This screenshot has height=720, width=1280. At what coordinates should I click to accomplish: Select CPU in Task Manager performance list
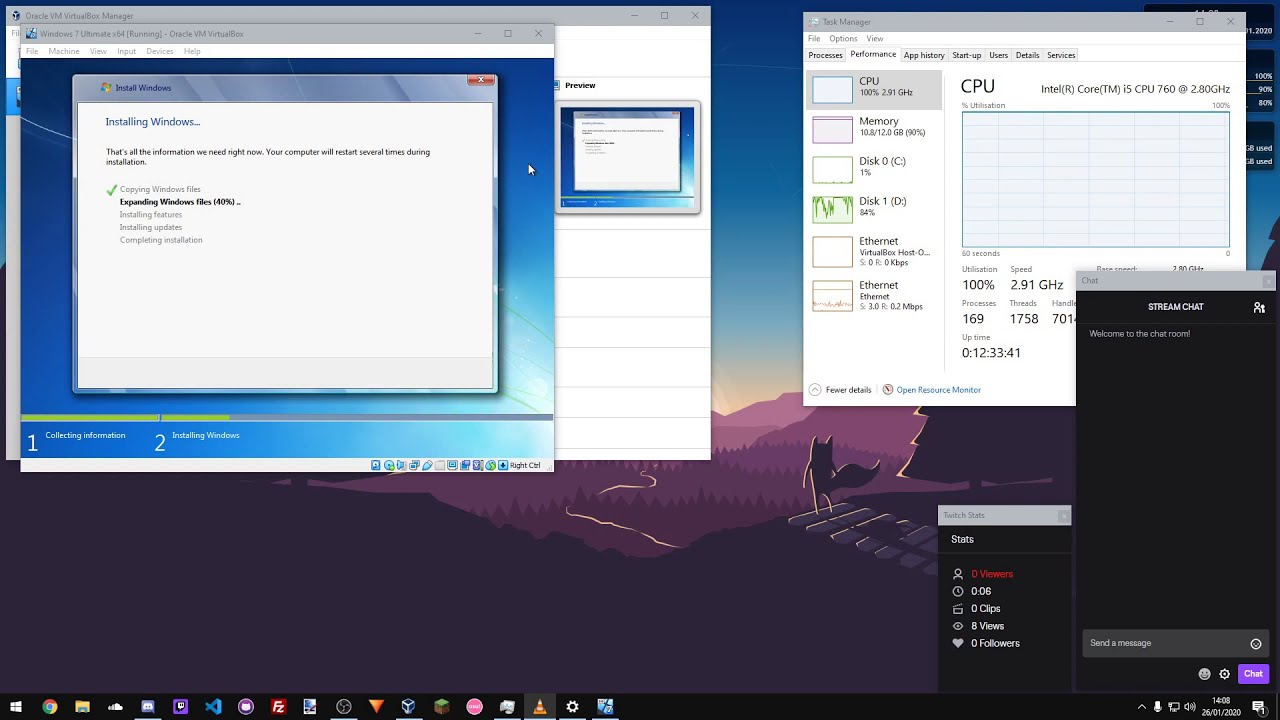pos(874,89)
